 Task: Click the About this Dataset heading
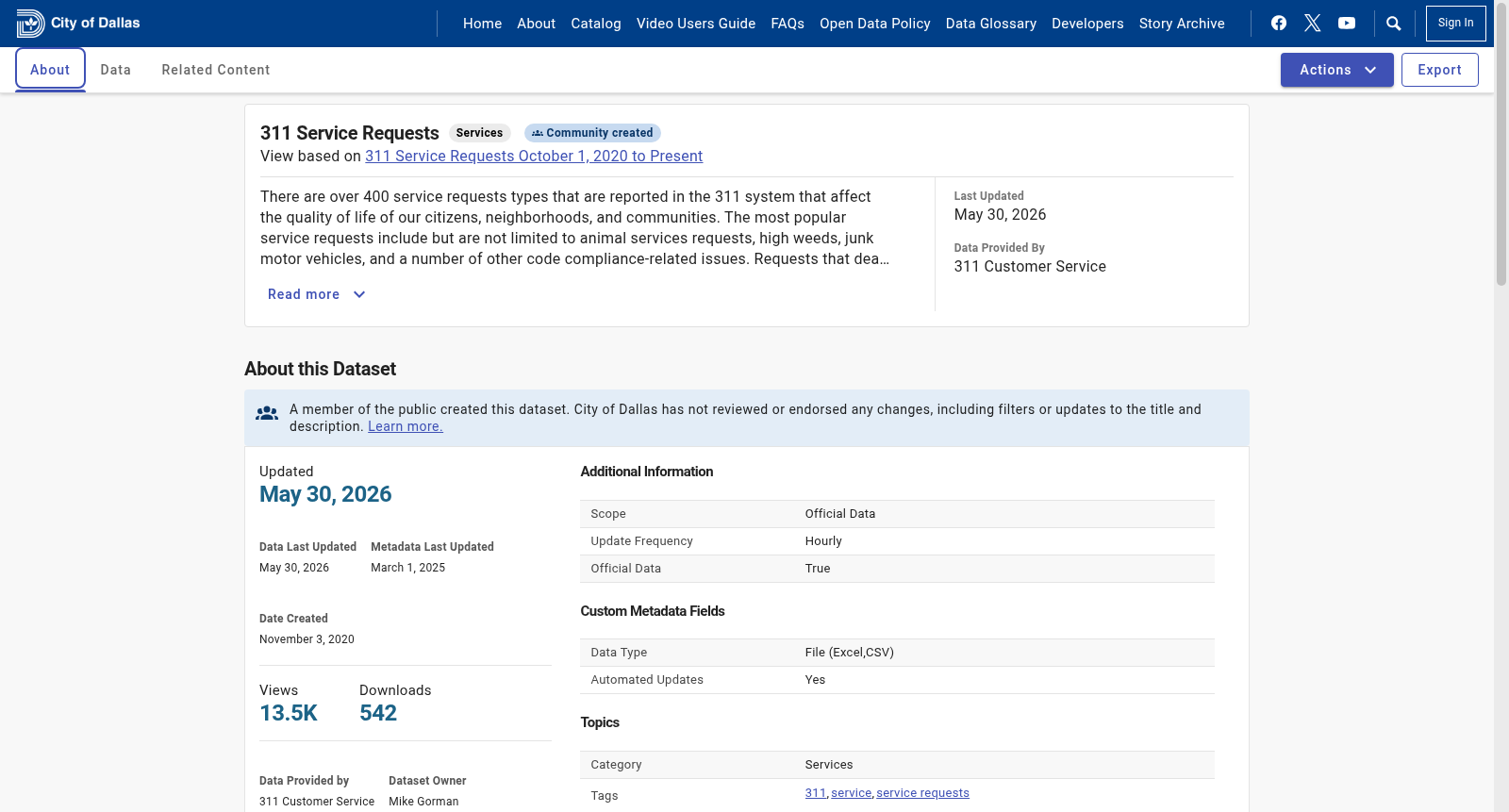tap(320, 369)
